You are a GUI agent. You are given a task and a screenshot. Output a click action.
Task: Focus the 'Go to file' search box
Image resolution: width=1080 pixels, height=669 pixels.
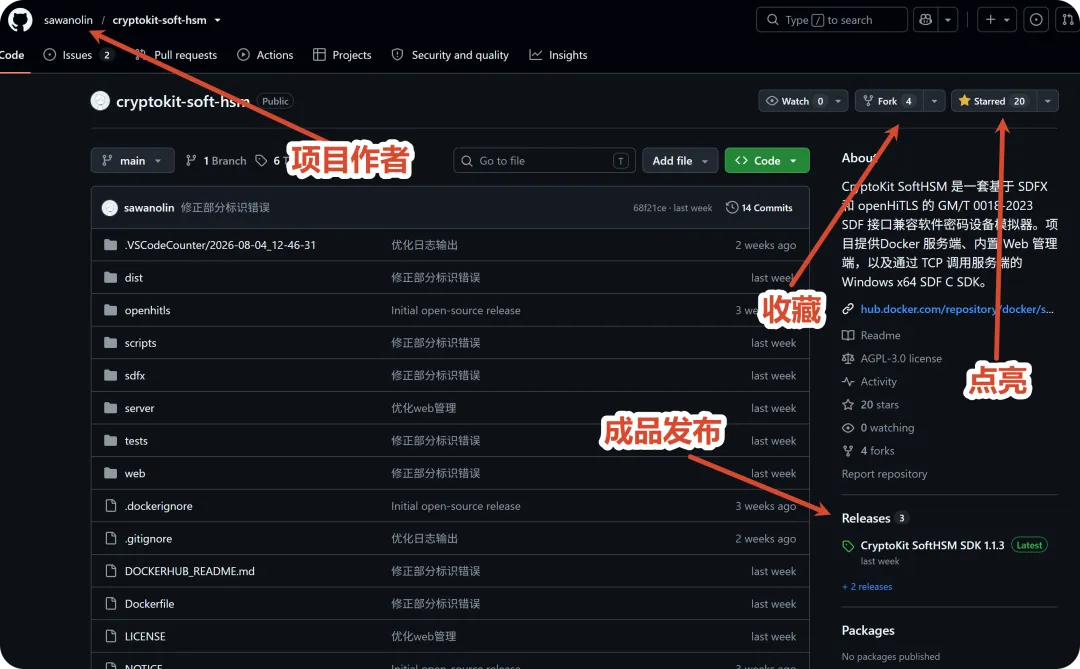(544, 161)
